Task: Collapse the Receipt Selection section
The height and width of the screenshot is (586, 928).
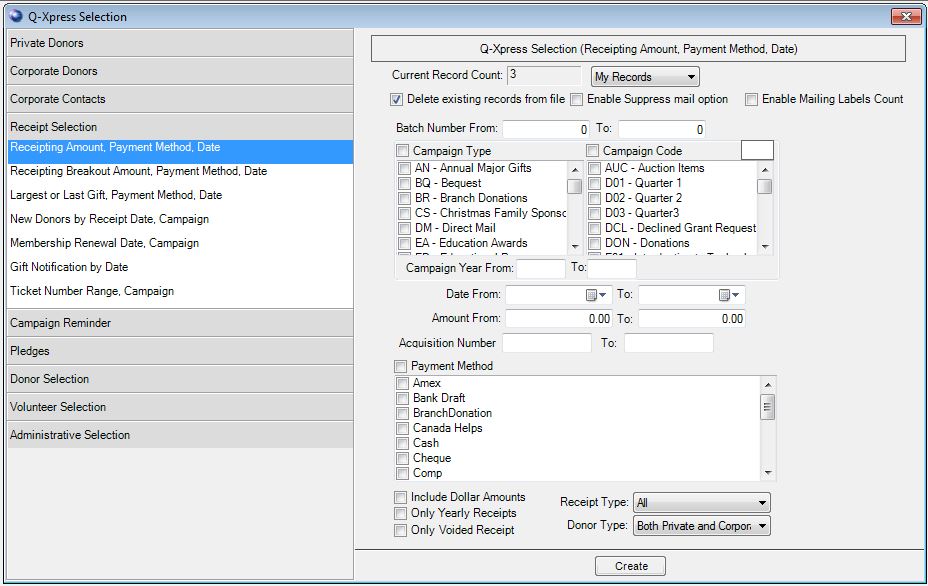Action: (x=180, y=127)
